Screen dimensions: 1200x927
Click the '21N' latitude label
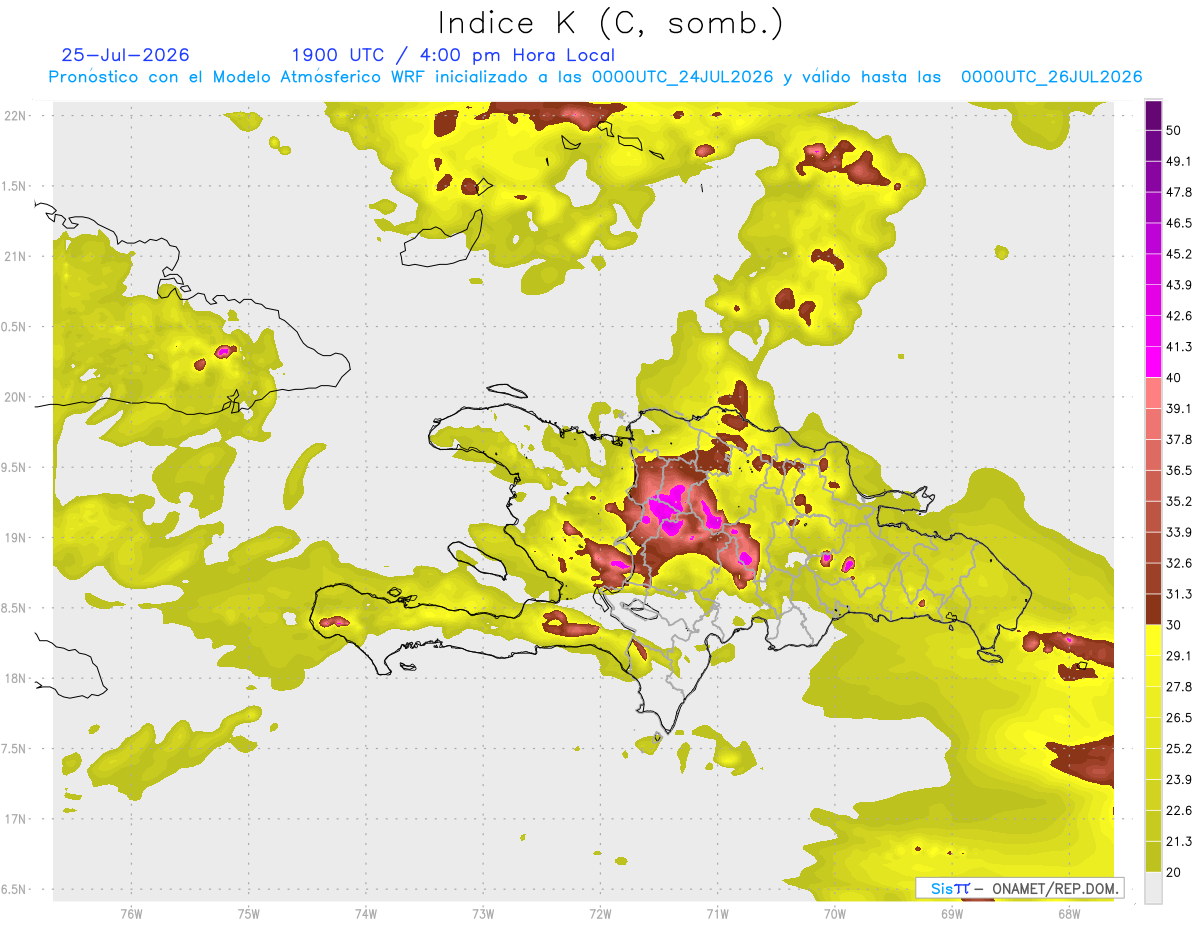pos(15,256)
